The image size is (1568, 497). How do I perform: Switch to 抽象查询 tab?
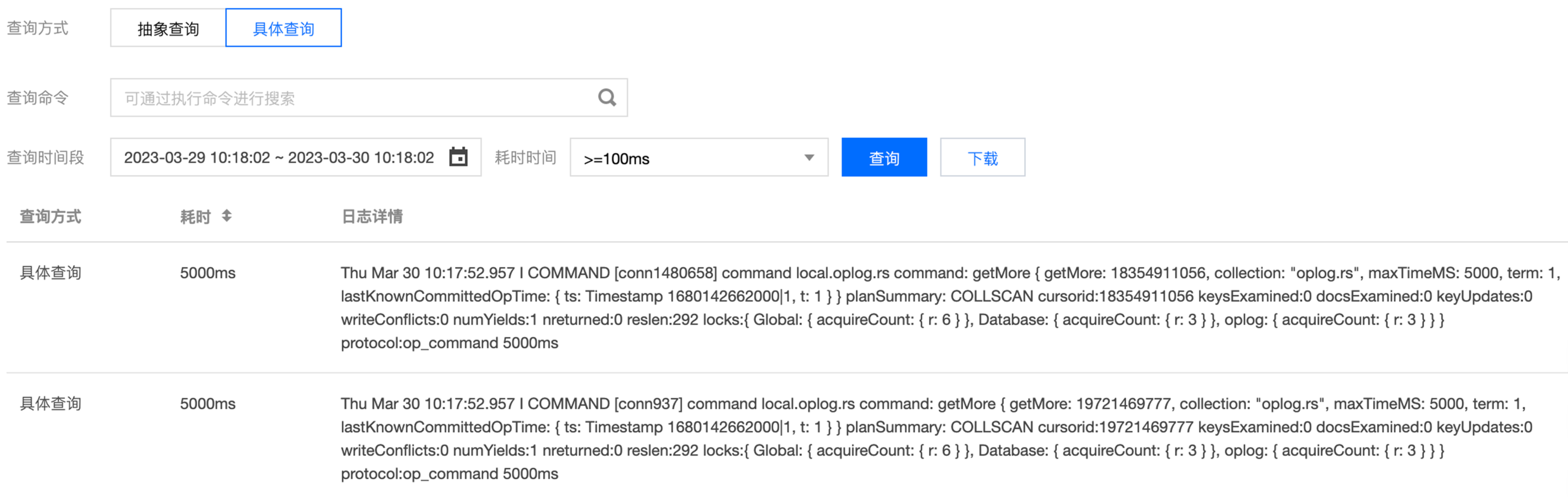(x=168, y=28)
